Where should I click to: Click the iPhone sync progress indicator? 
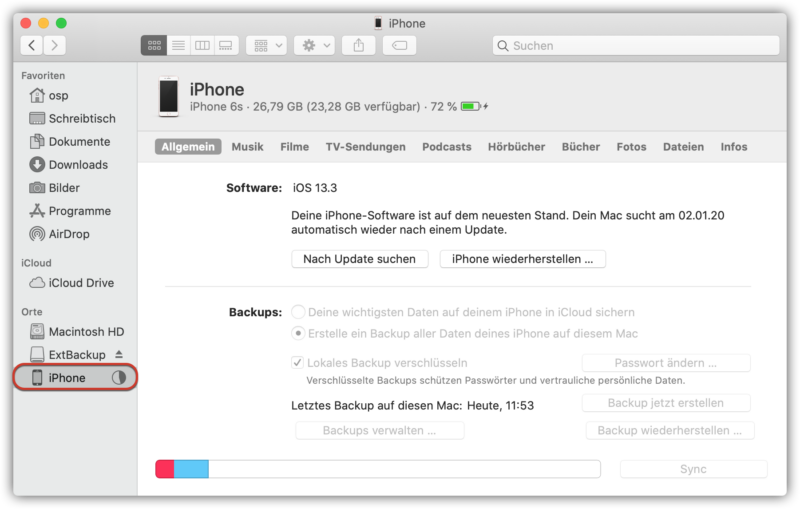click(x=119, y=377)
